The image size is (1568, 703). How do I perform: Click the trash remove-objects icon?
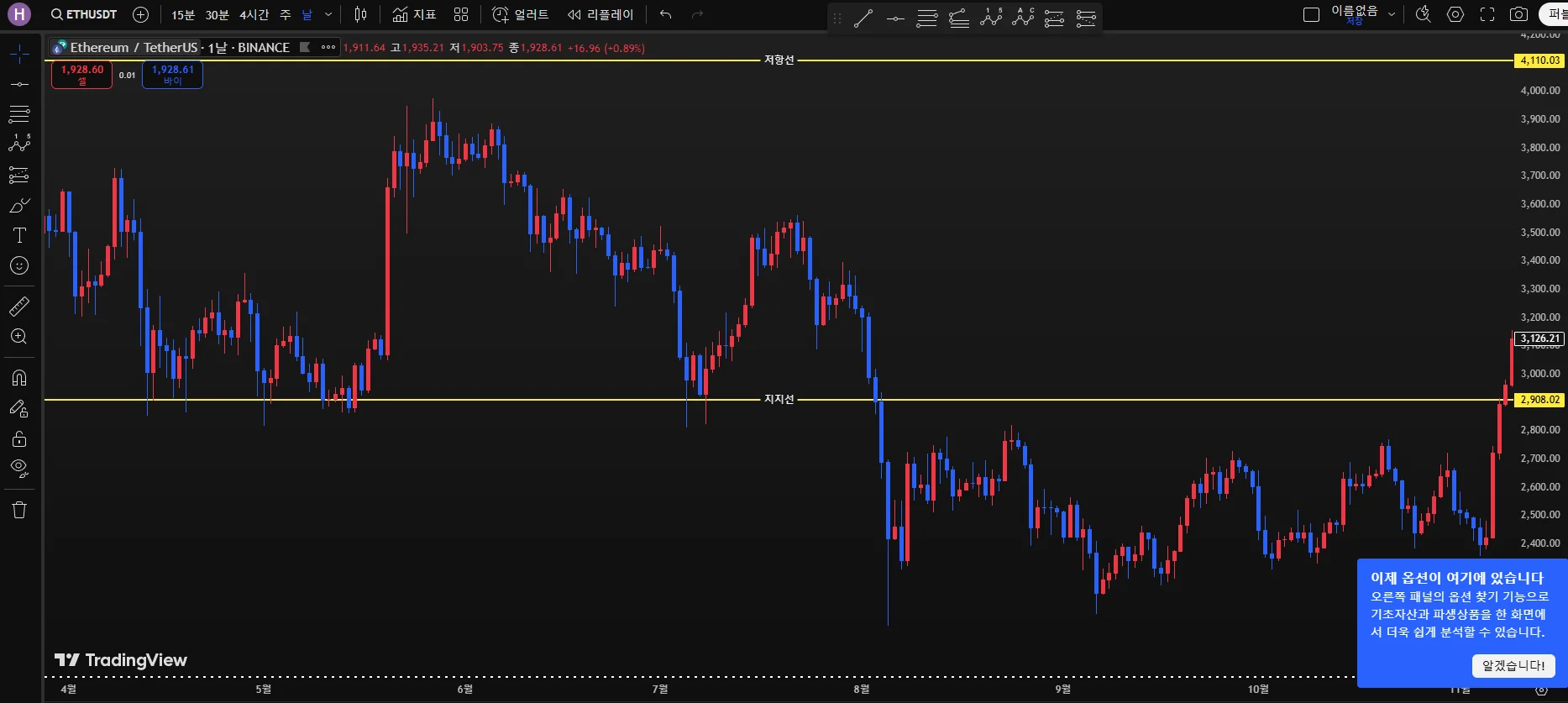pyautogui.click(x=19, y=510)
